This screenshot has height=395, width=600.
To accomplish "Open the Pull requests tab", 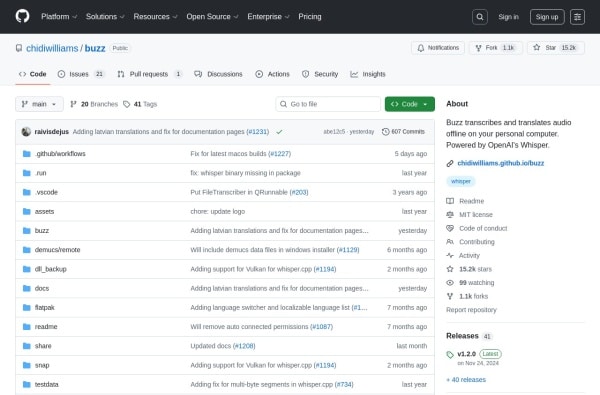I will pyautogui.click(x=150, y=74).
